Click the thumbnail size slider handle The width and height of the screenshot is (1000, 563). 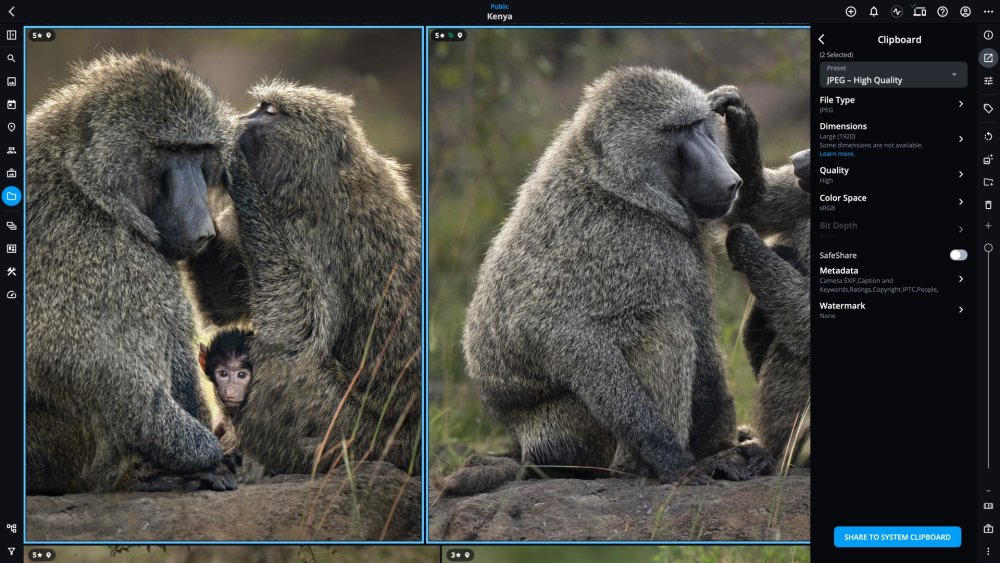988,248
